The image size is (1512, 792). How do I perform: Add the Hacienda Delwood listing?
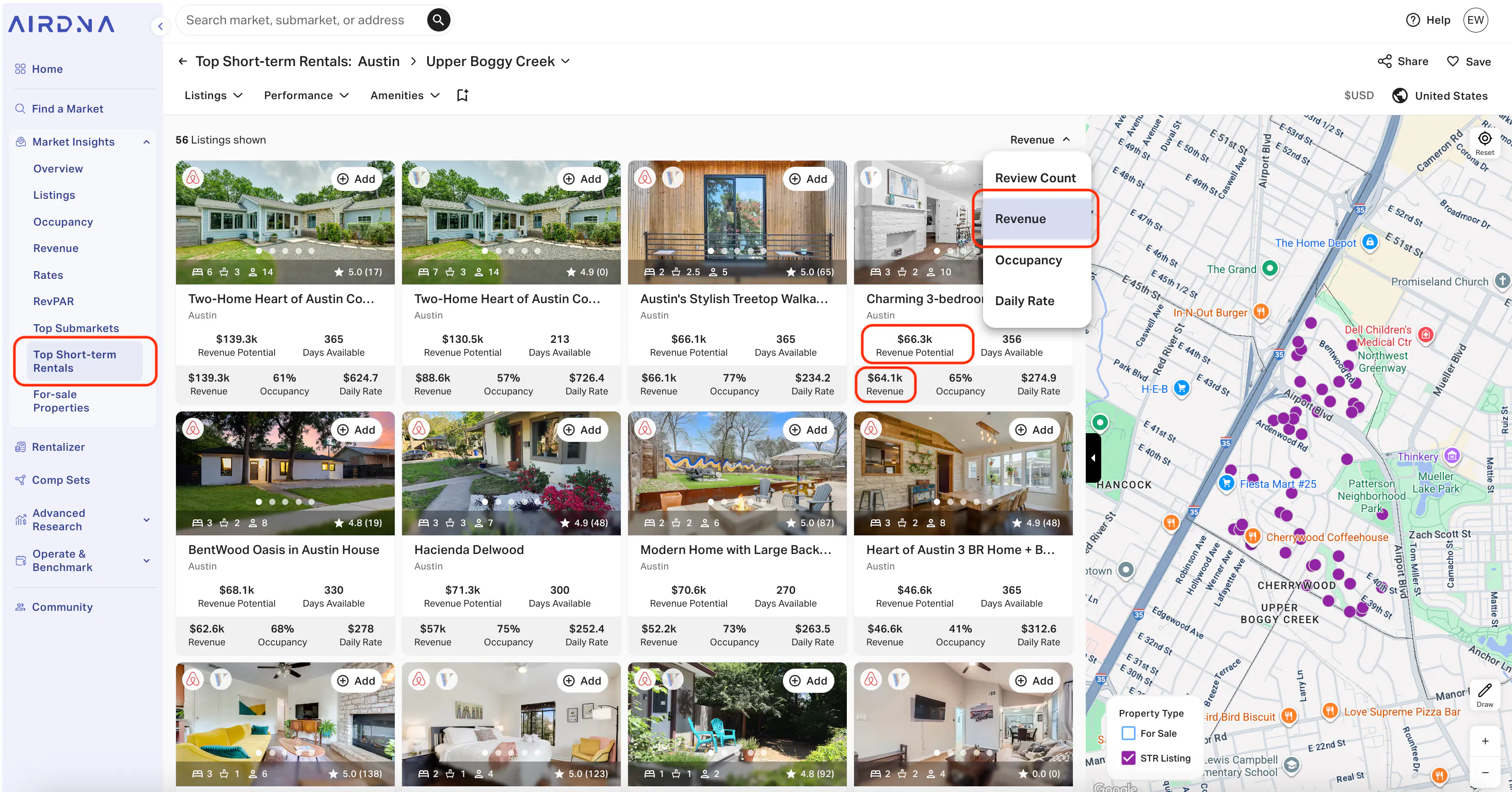pos(582,429)
